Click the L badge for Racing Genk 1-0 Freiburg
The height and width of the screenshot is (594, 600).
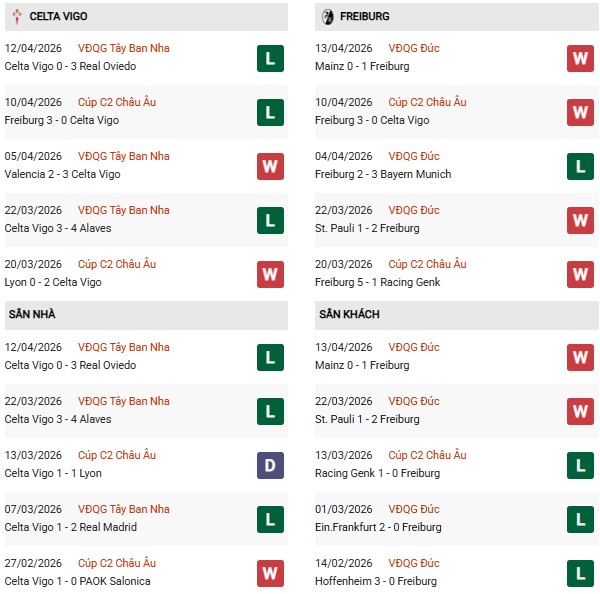tap(580, 464)
